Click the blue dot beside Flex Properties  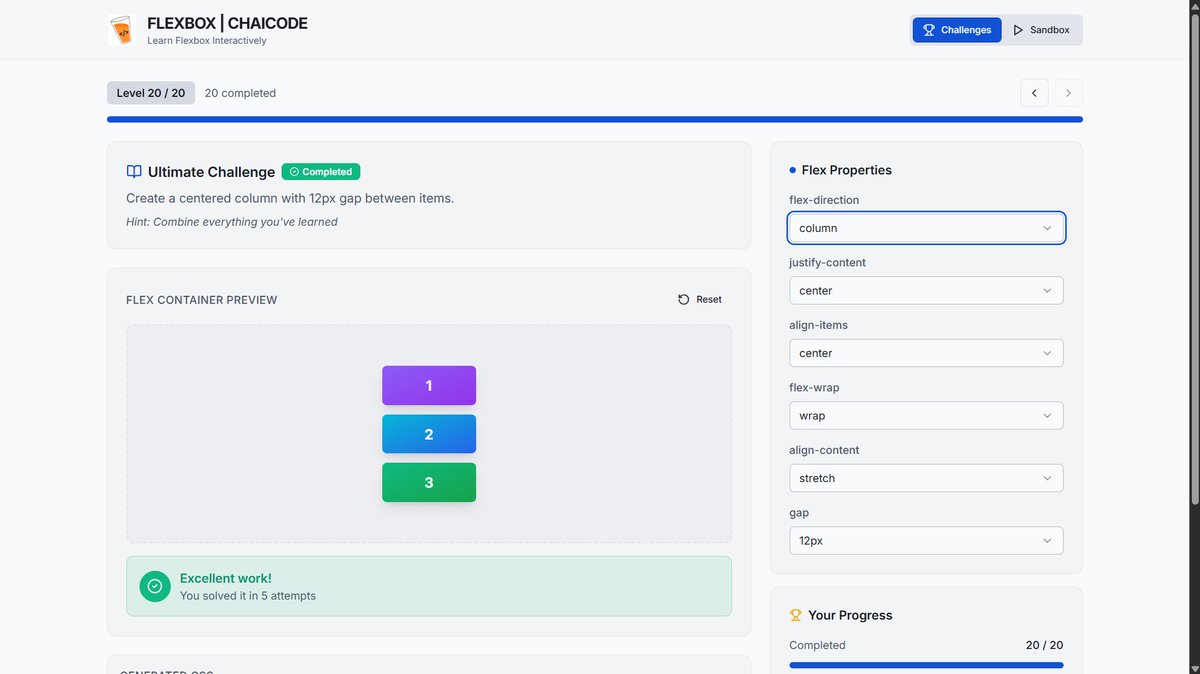point(793,170)
